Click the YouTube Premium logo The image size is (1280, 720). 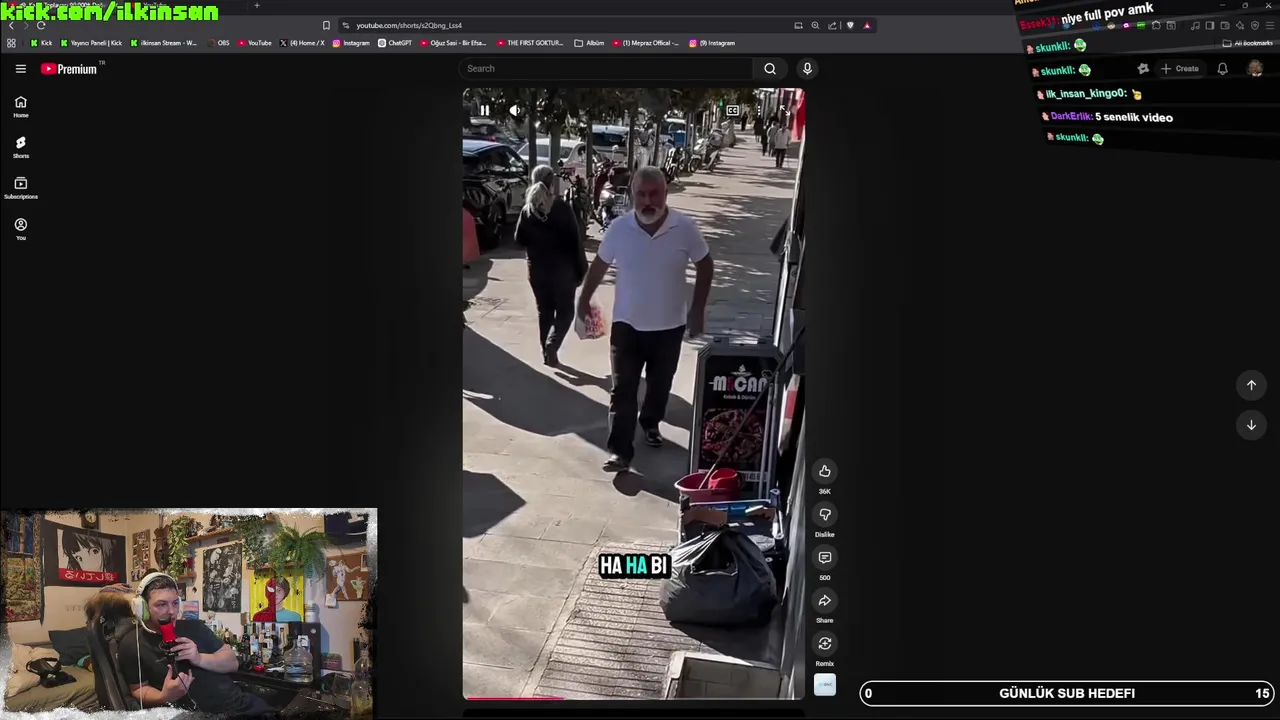[69, 69]
